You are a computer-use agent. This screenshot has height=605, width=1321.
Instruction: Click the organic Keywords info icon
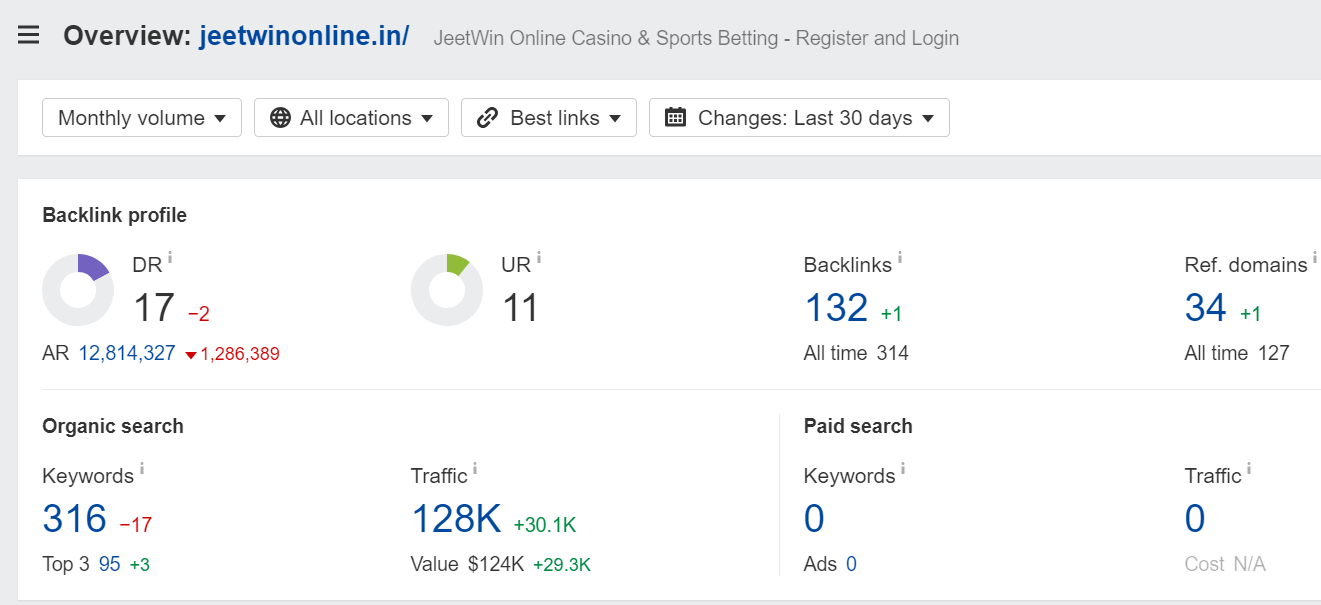[x=142, y=469]
